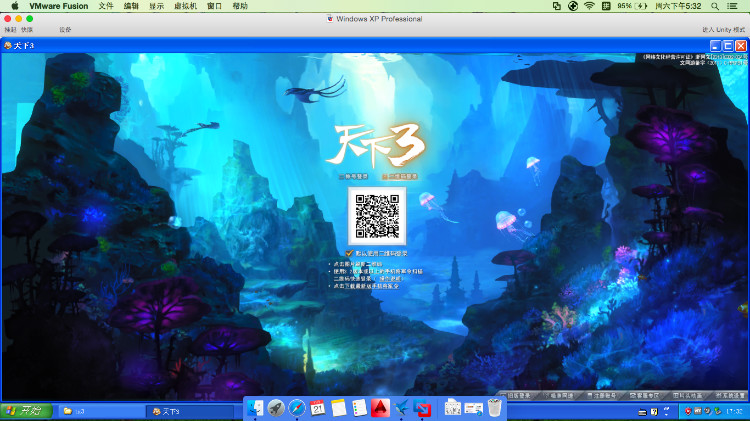Click Windows XP 开始 Start button

[x=26, y=411]
